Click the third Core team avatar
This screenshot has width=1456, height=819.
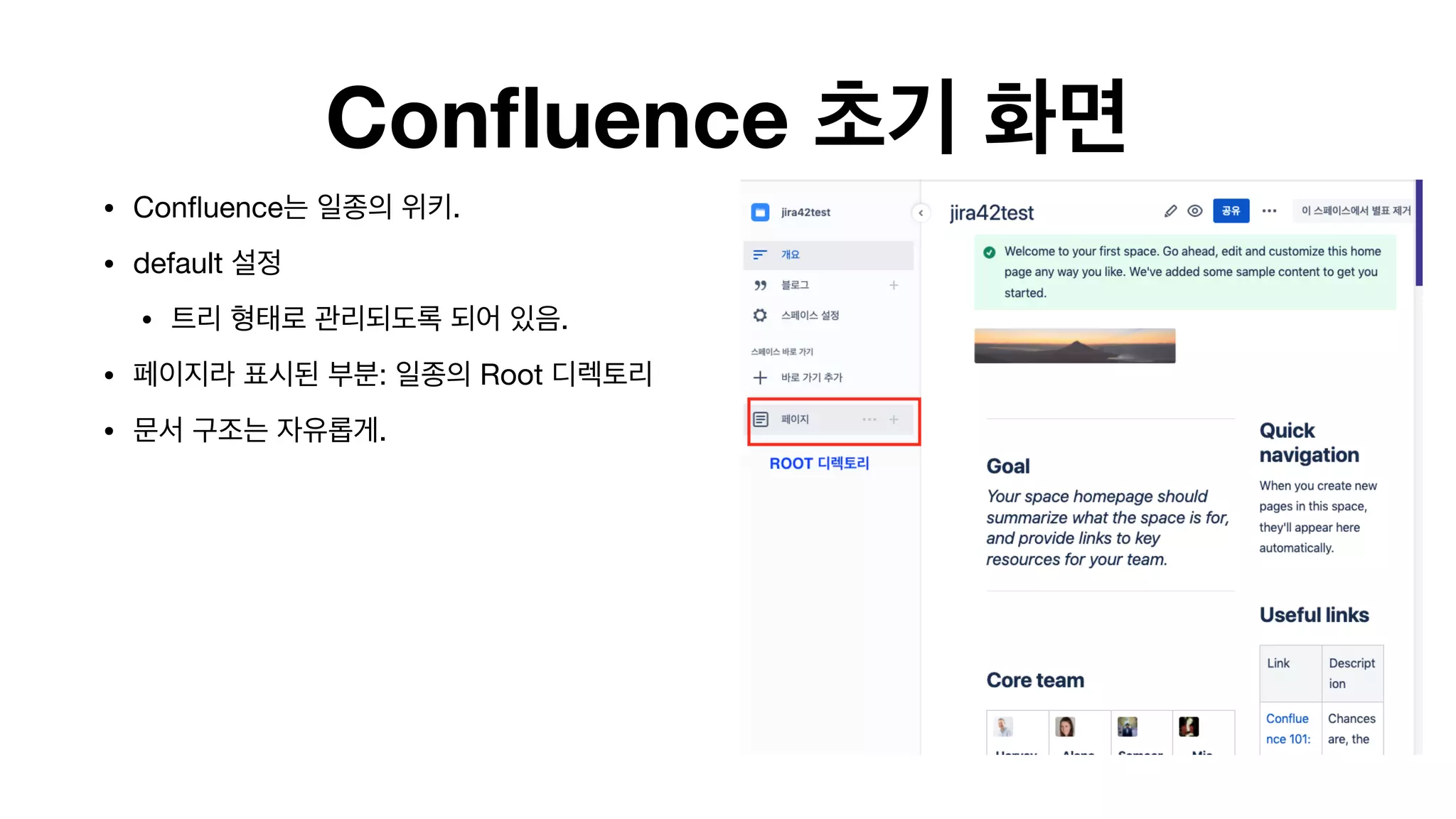(x=1127, y=727)
